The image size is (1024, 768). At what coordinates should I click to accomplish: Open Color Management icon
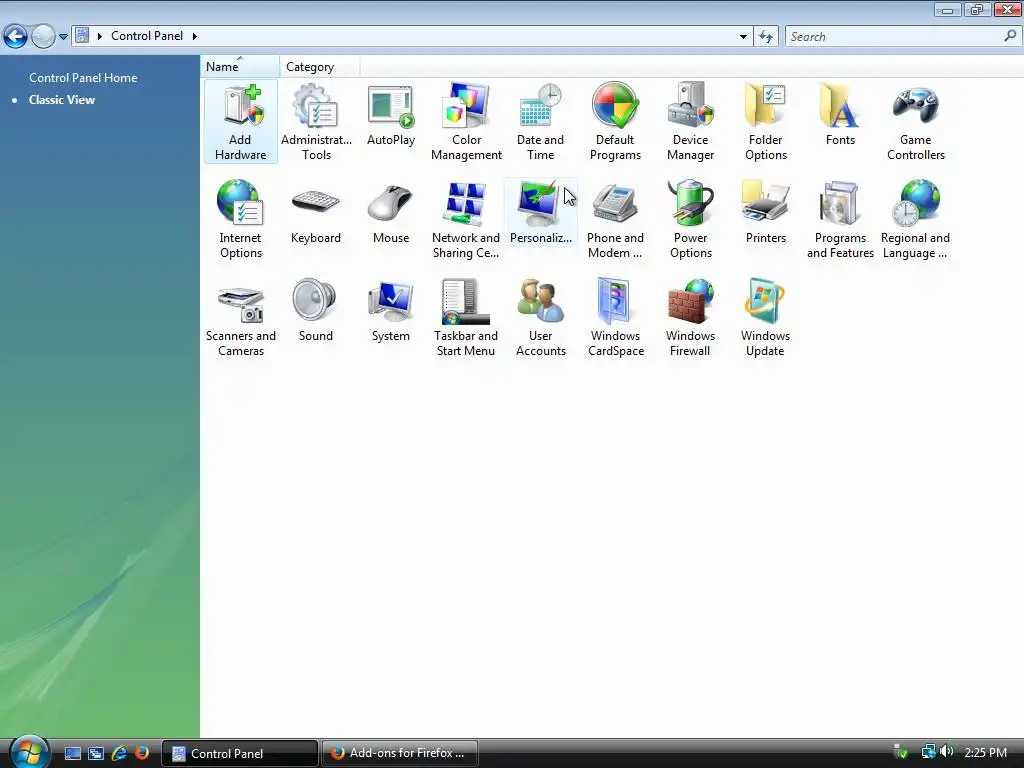tap(466, 122)
